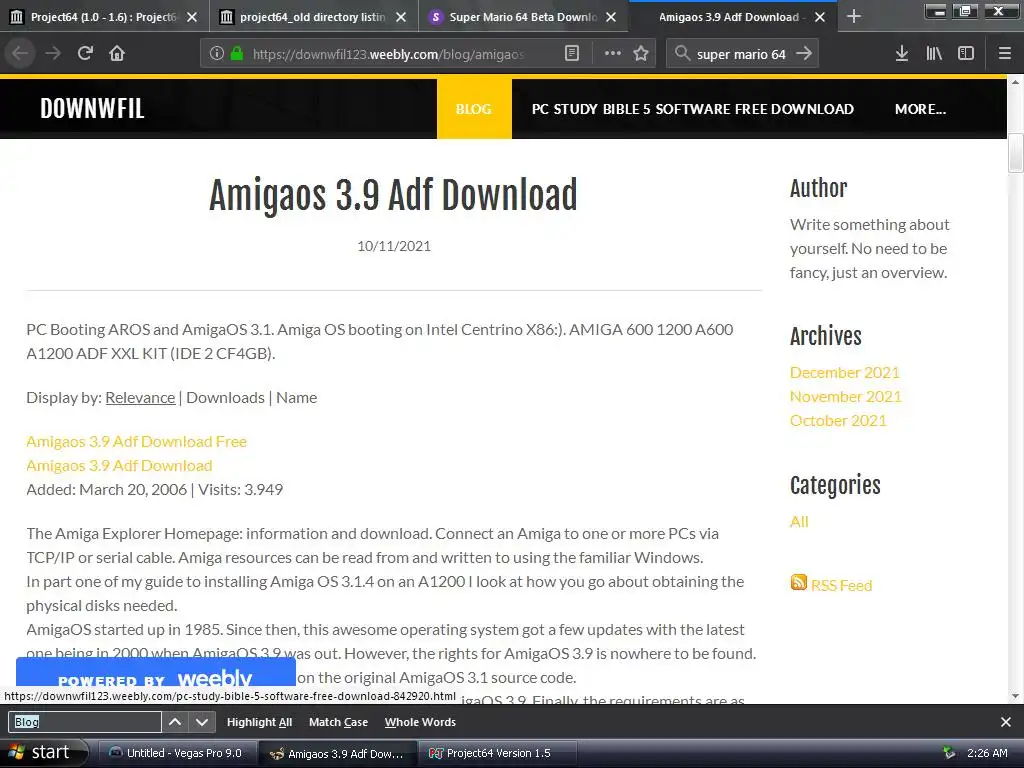Open a new tab with plus button
The width and height of the screenshot is (1024, 768).
point(853,16)
